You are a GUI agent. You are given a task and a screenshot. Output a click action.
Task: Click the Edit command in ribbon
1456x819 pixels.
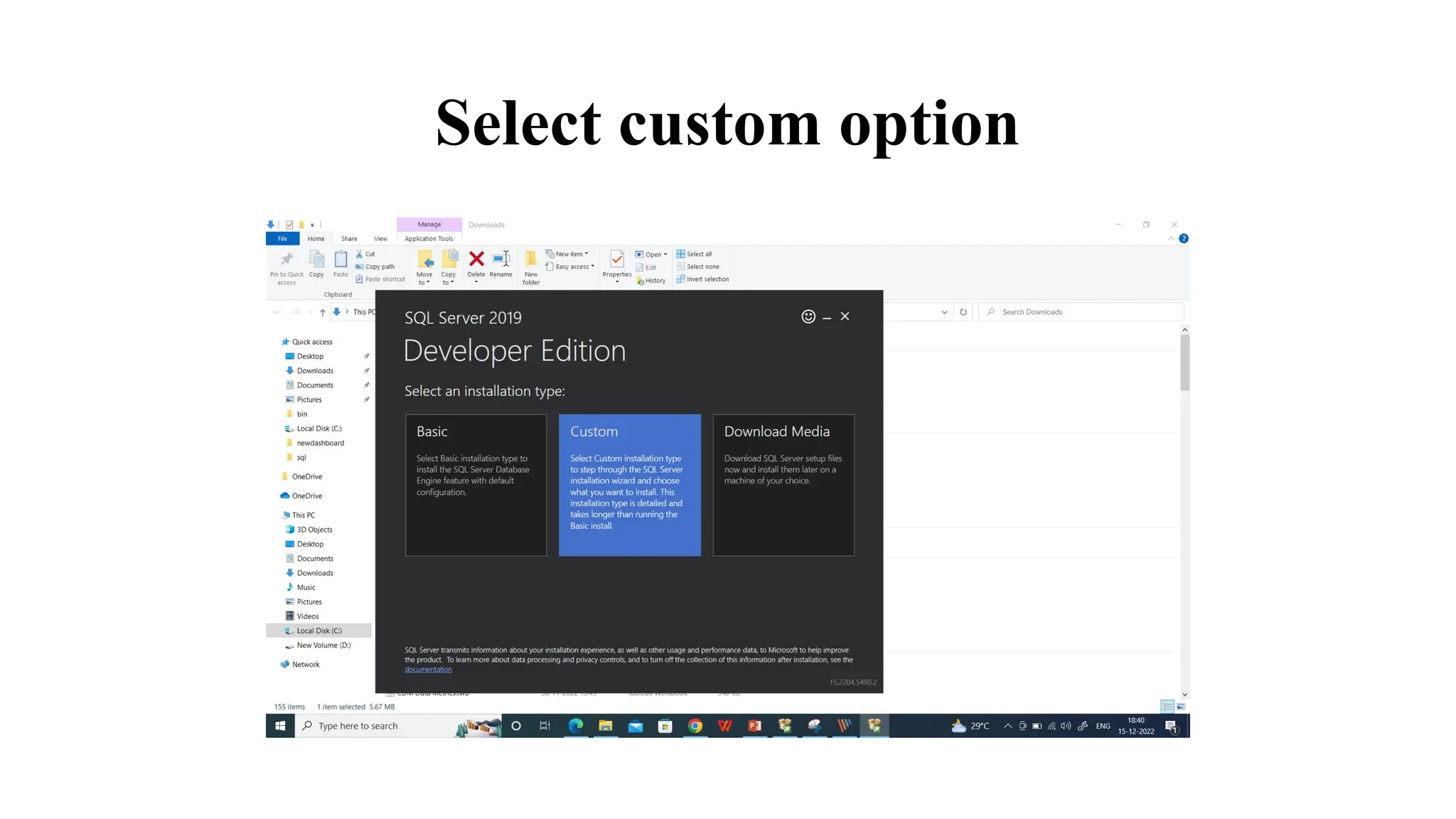point(646,267)
